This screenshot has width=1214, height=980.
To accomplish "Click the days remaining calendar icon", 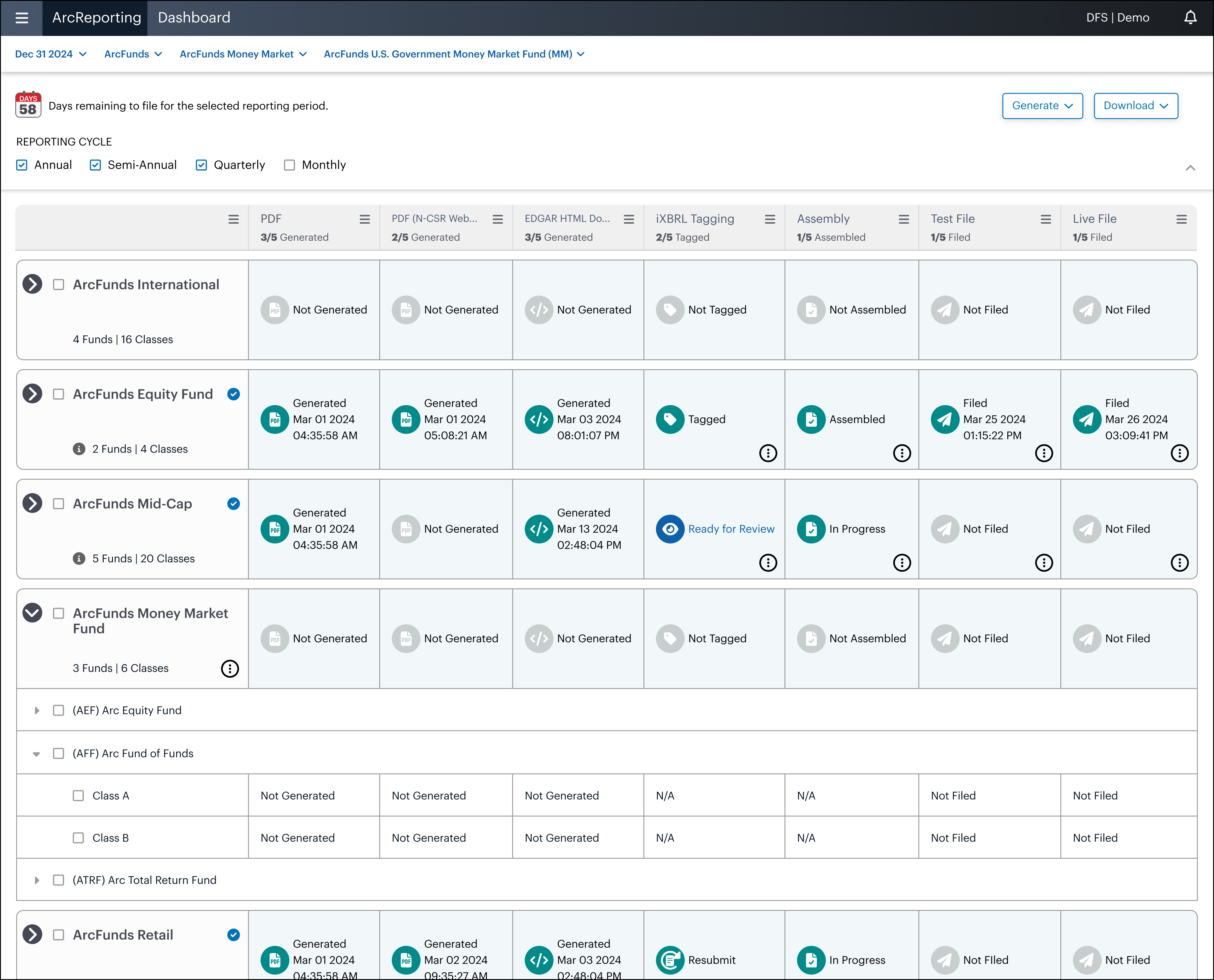I will (x=28, y=105).
